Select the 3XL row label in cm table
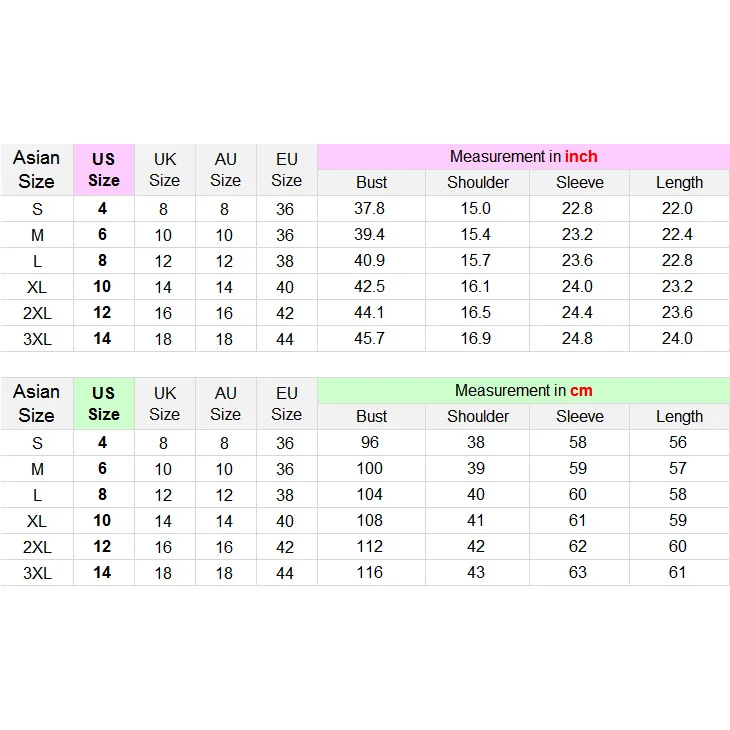The height and width of the screenshot is (730, 730). point(37,572)
